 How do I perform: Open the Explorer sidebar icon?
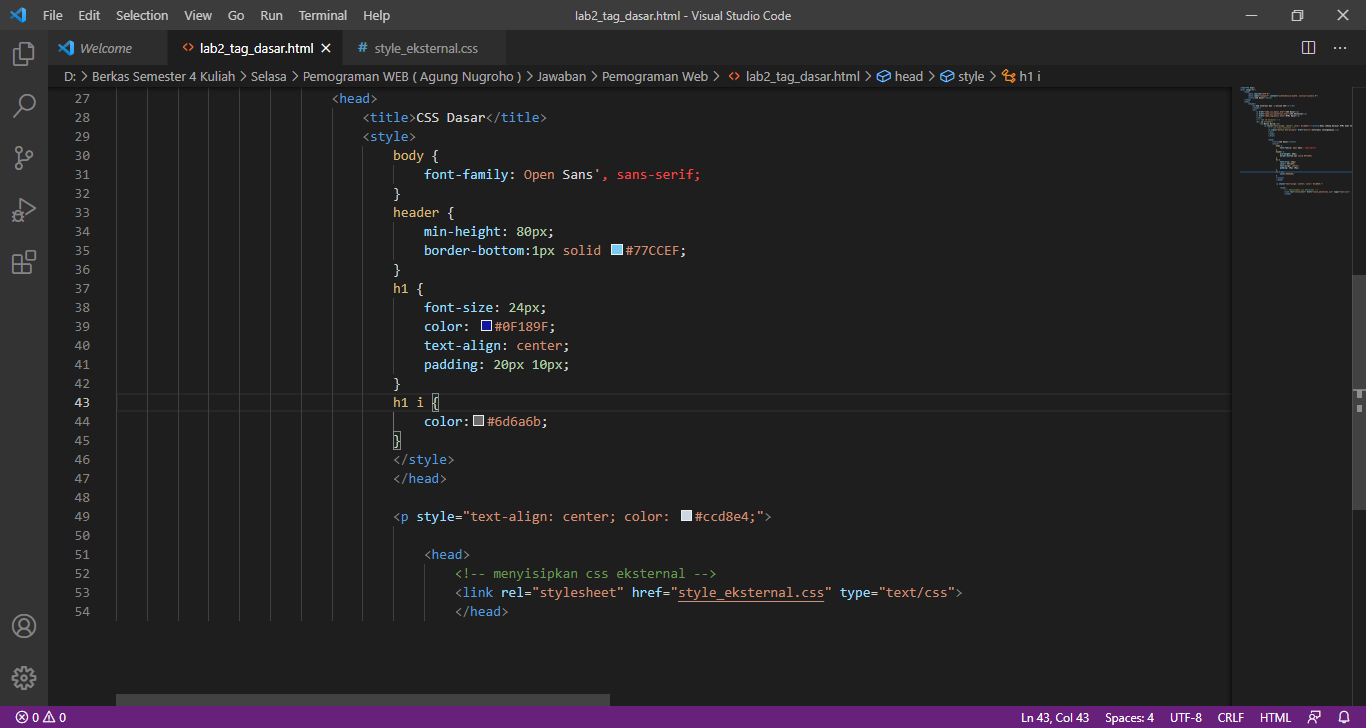pyautogui.click(x=24, y=55)
